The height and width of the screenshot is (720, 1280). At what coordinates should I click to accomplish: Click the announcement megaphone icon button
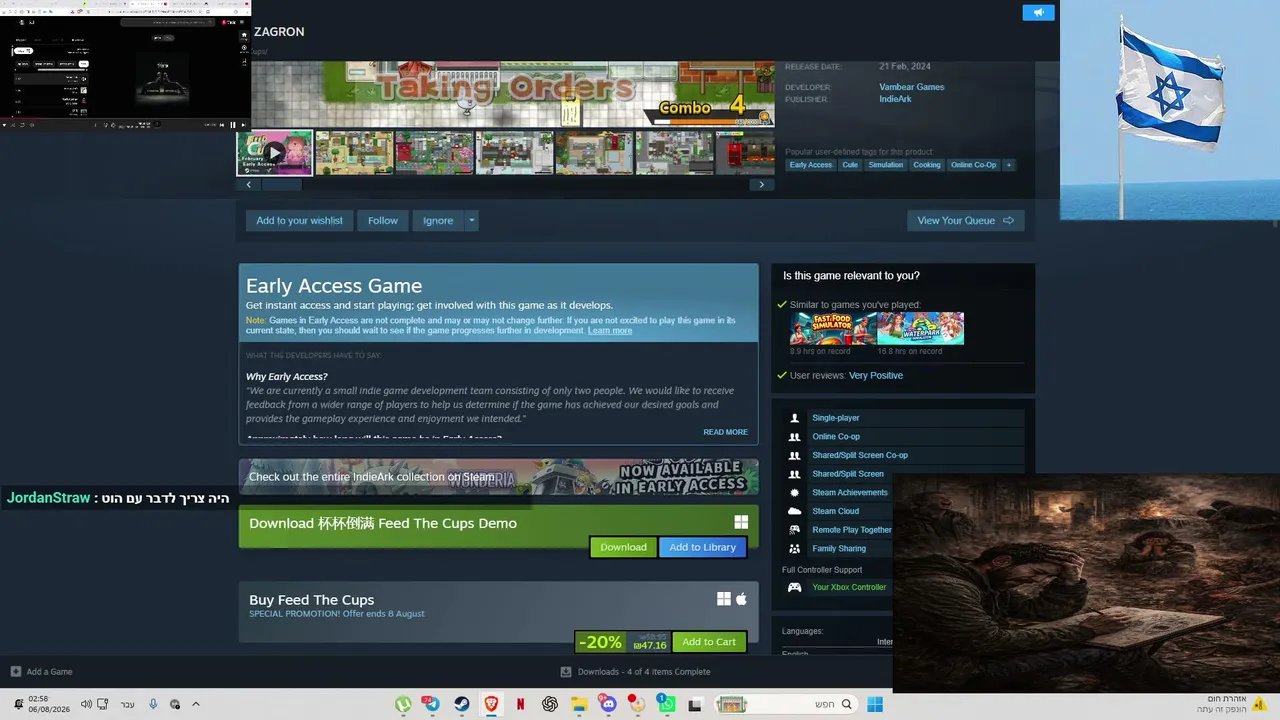(1038, 13)
